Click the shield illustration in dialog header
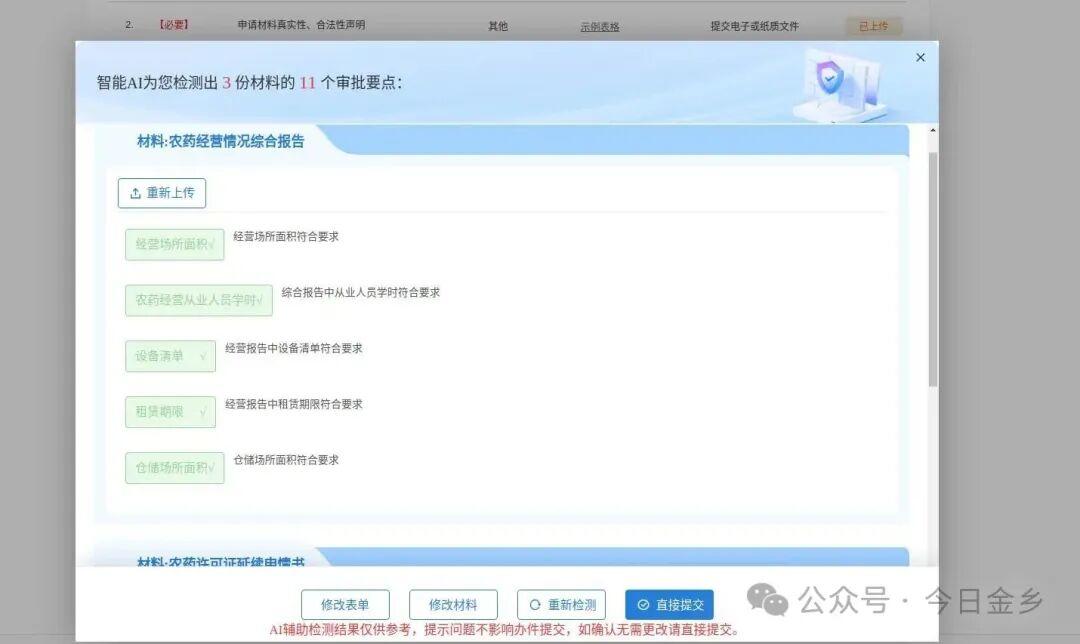This screenshot has height=644, width=1080. point(829,79)
